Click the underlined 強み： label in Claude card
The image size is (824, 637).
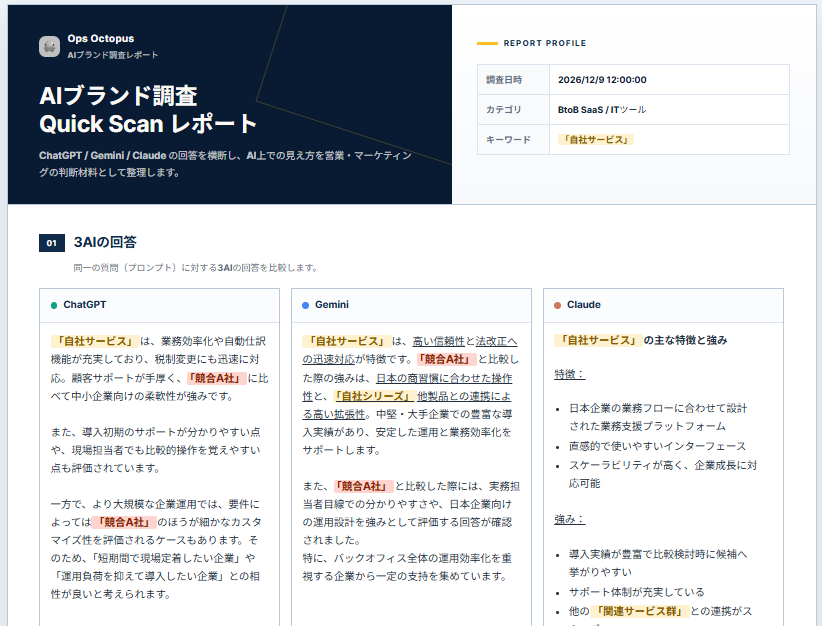pyautogui.click(x=570, y=520)
